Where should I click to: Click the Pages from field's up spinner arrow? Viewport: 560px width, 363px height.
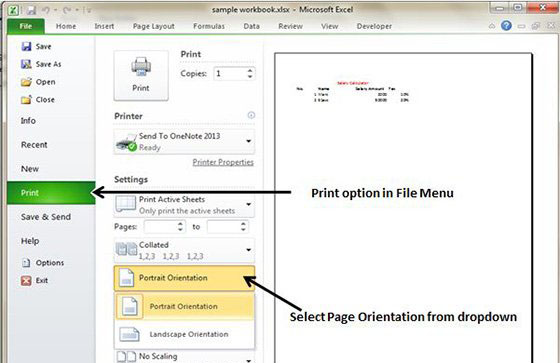180,224
